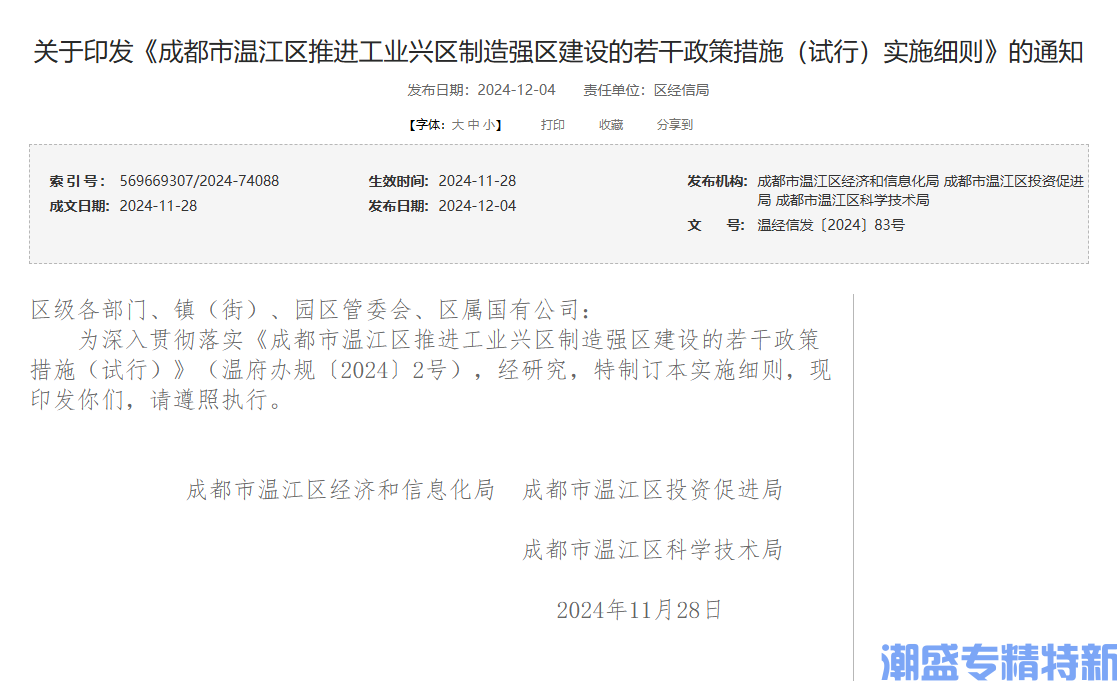
Task: Select the 索引号 label
Action: point(78,181)
